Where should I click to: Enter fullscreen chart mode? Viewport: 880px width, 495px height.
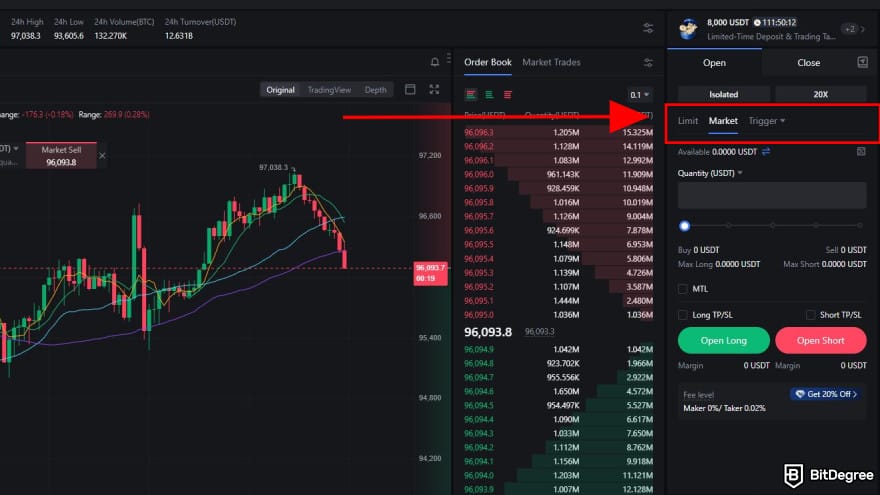click(435, 90)
